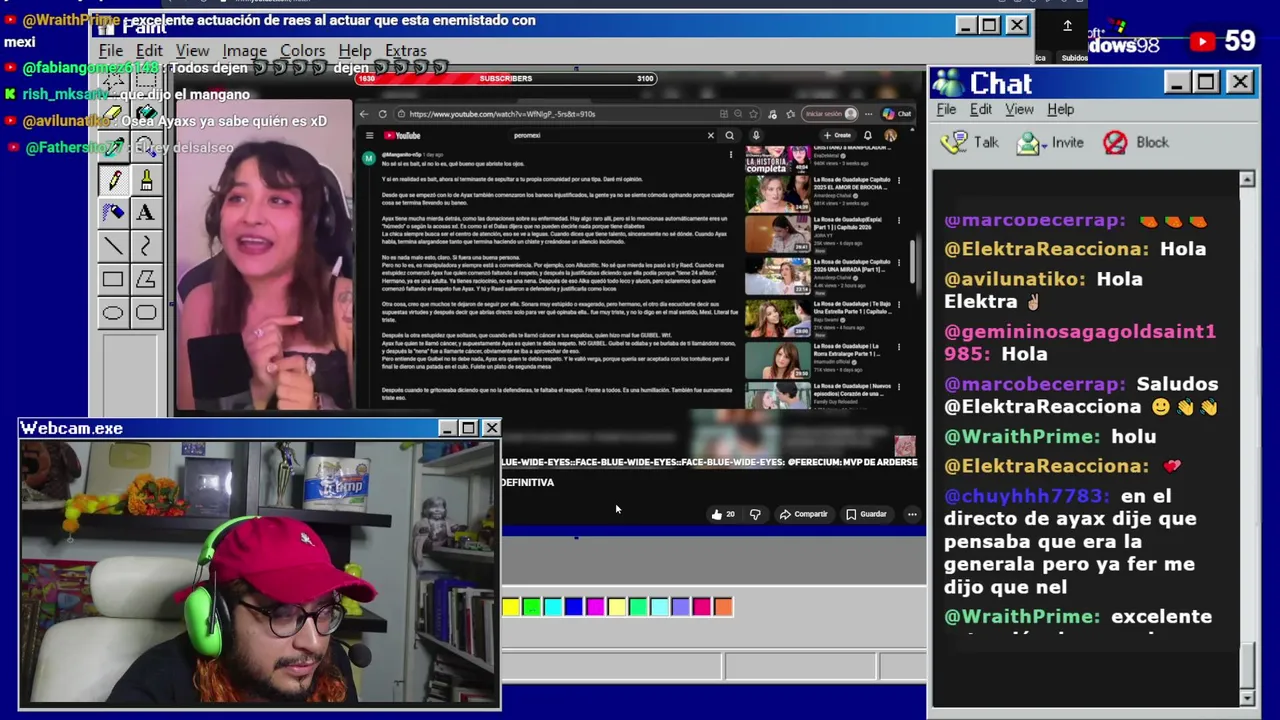
Task: Pick the bright green color swatch
Action: click(x=532, y=607)
